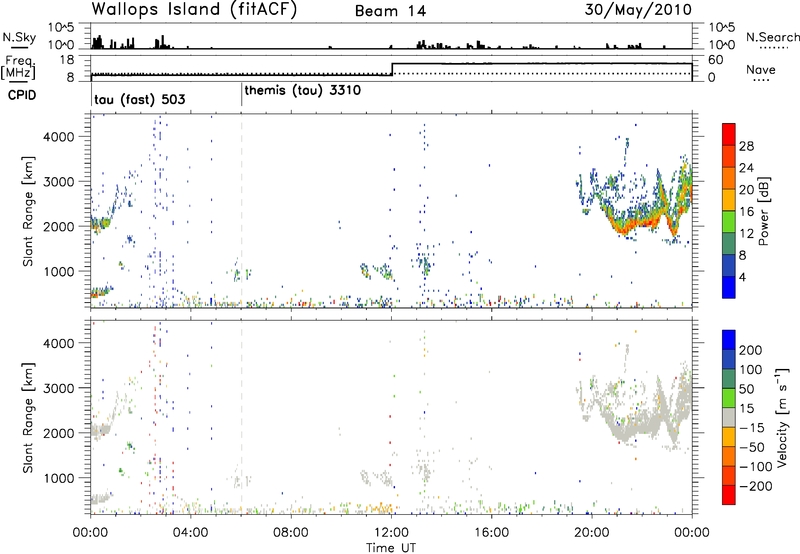This screenshot has height=554, width=800.
Task: Click the '3000' tick in the velocity panel
Action: [59, 388]
